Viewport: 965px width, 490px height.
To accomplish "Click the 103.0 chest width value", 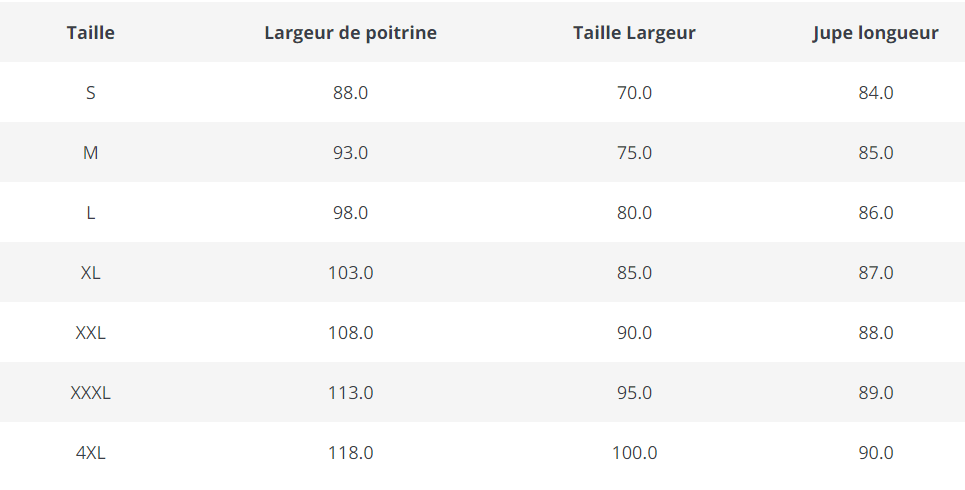I will click(350, 273).
